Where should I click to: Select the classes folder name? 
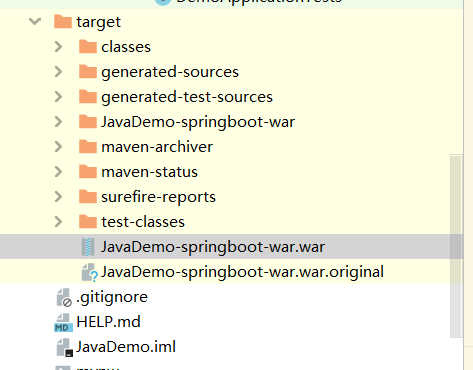coord(126,47)
